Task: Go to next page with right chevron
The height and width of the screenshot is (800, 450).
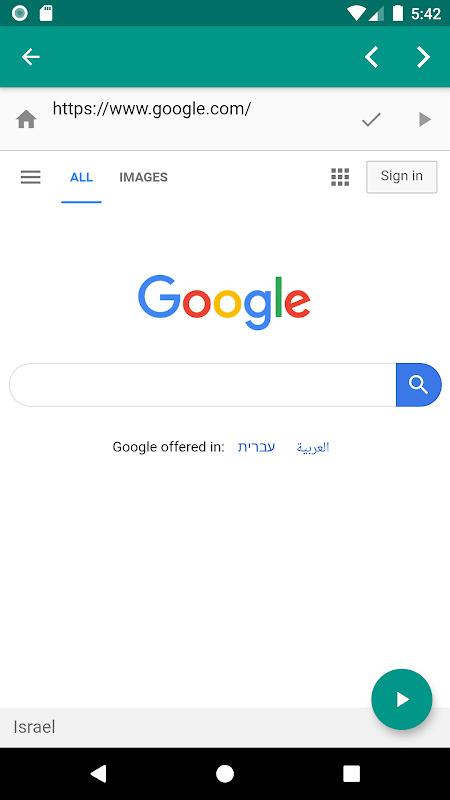Action: click(x=423, y=57)
